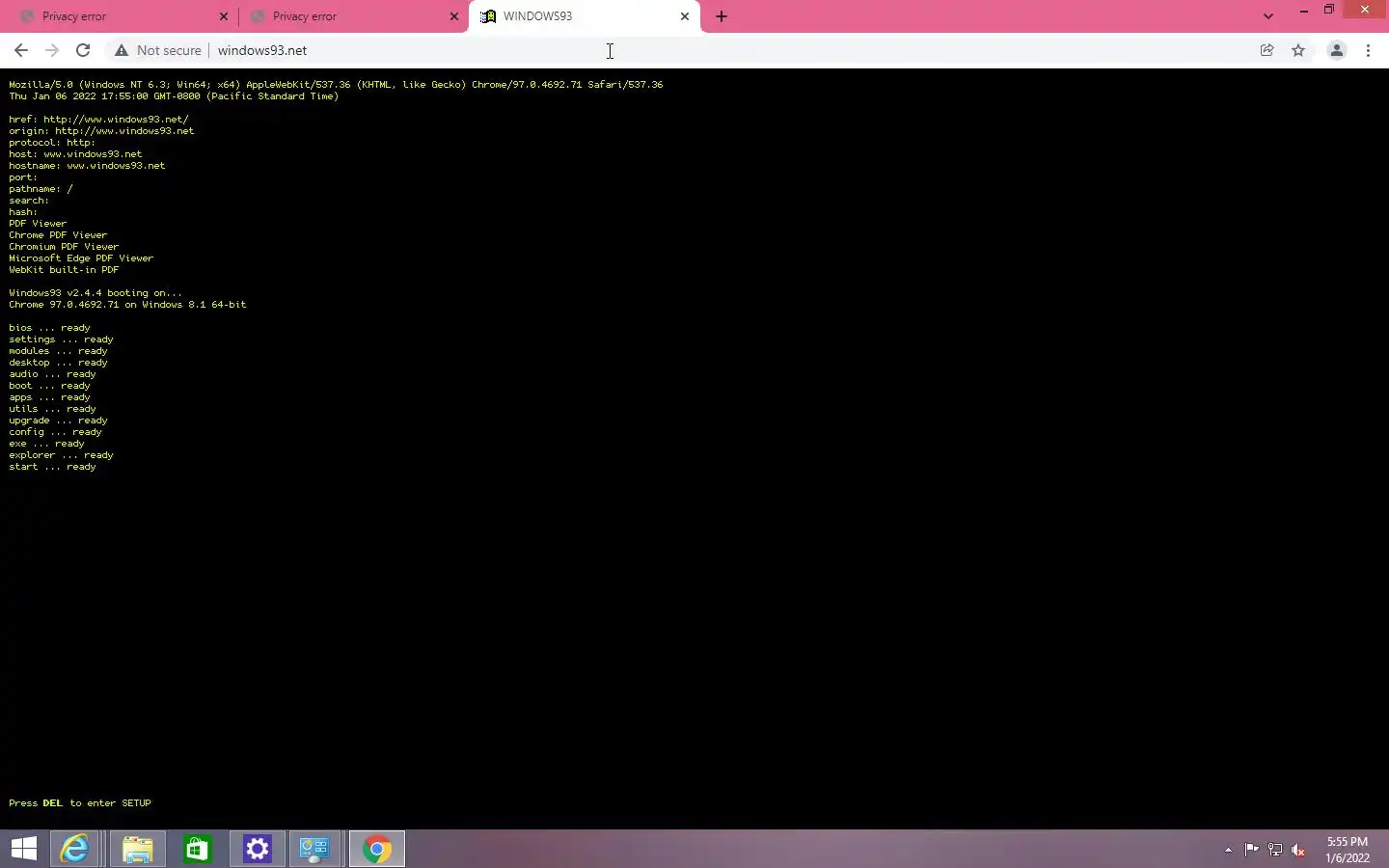This screenshot has height=868, width=1389.
Task: Click the browser forward arrow
Action: (x=52, y=50)
